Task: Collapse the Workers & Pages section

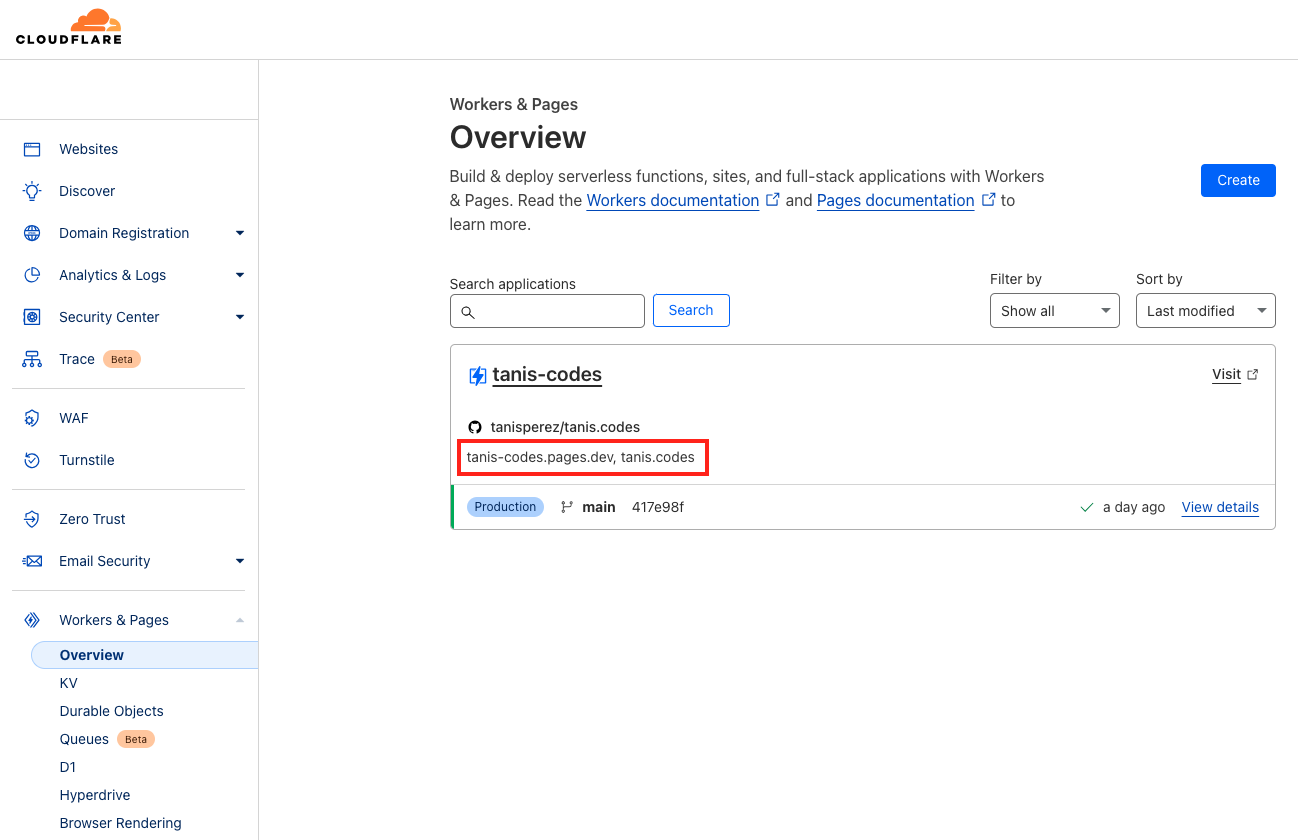Action: pyautogui.click(x=239, y=620)
